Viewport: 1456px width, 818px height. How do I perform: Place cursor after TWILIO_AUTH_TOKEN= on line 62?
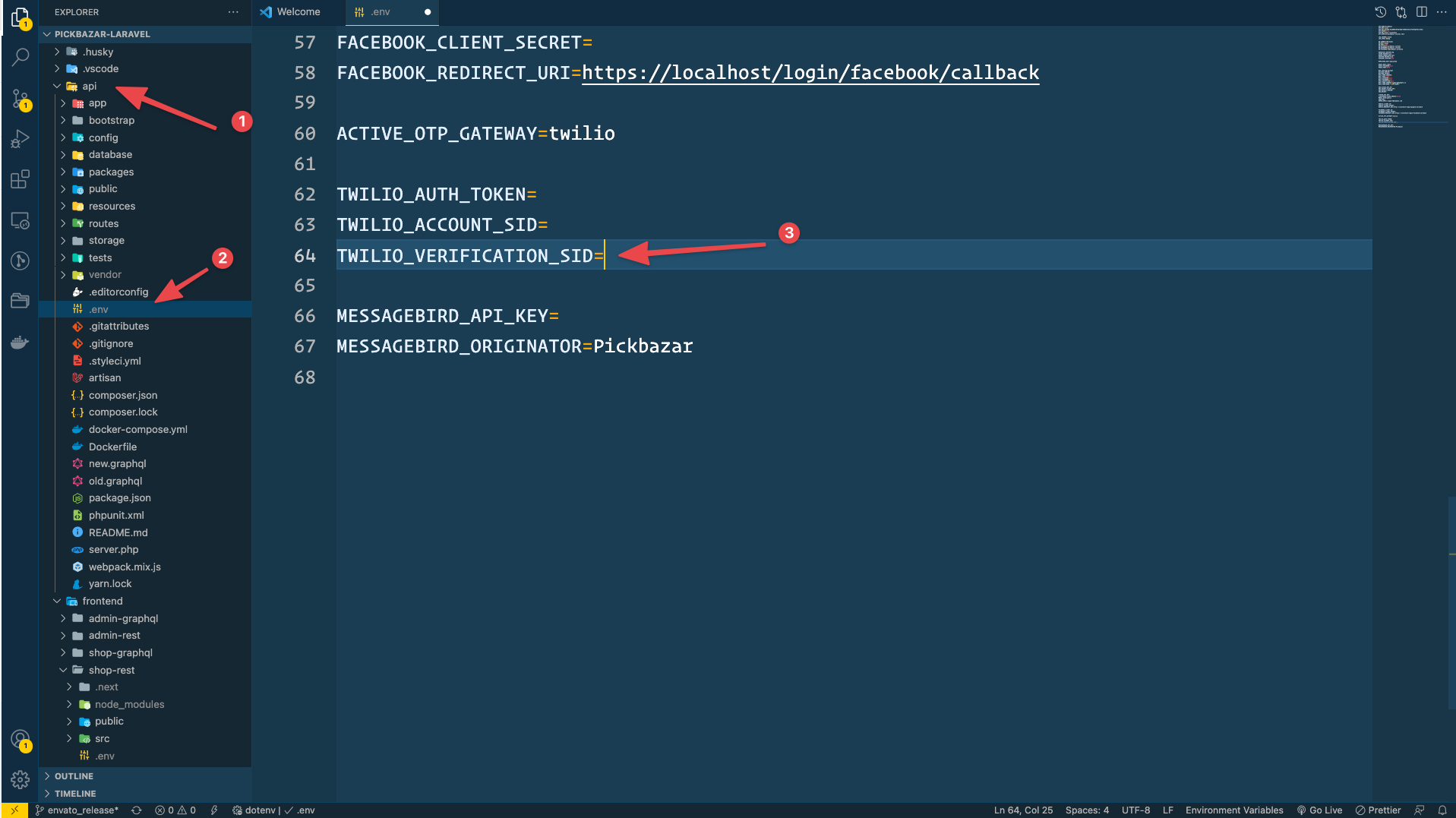(x=538, y=194)
